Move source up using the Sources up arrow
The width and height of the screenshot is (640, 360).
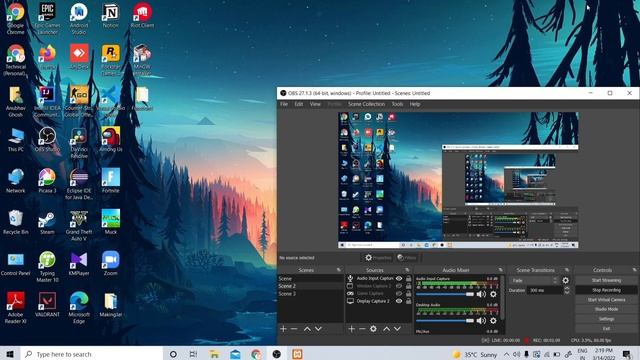coord(386,329)
